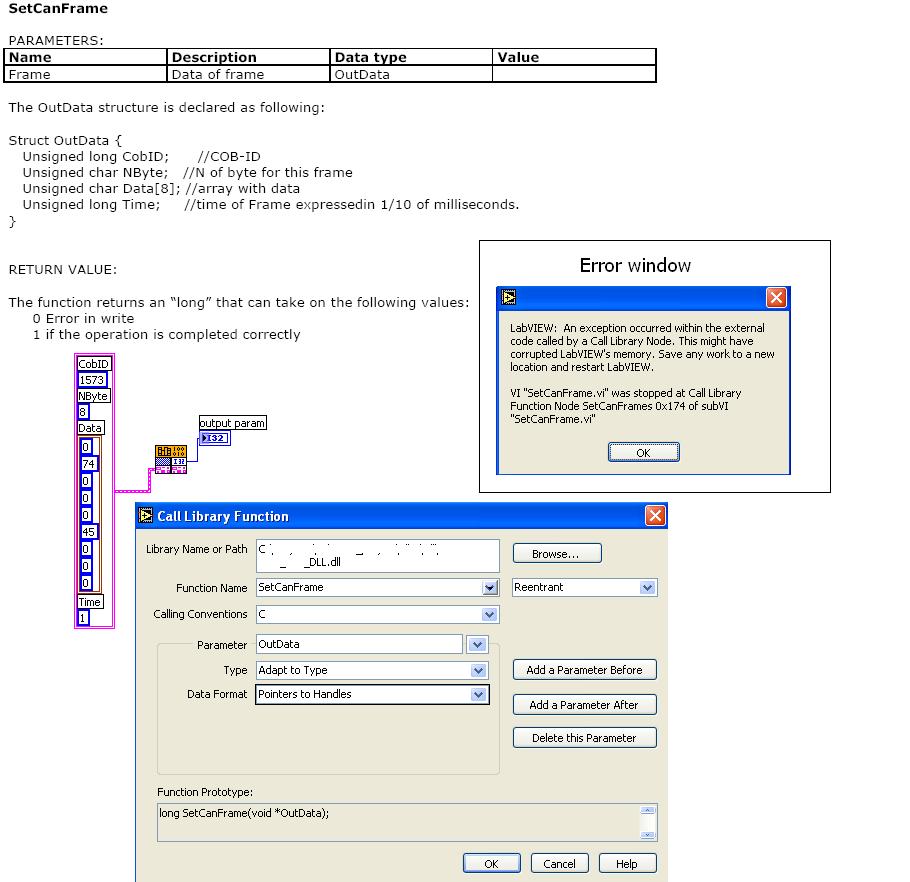
Task: Click the LabVIEW icon in the Call Library Function title bar
Action: pos(146,515)
